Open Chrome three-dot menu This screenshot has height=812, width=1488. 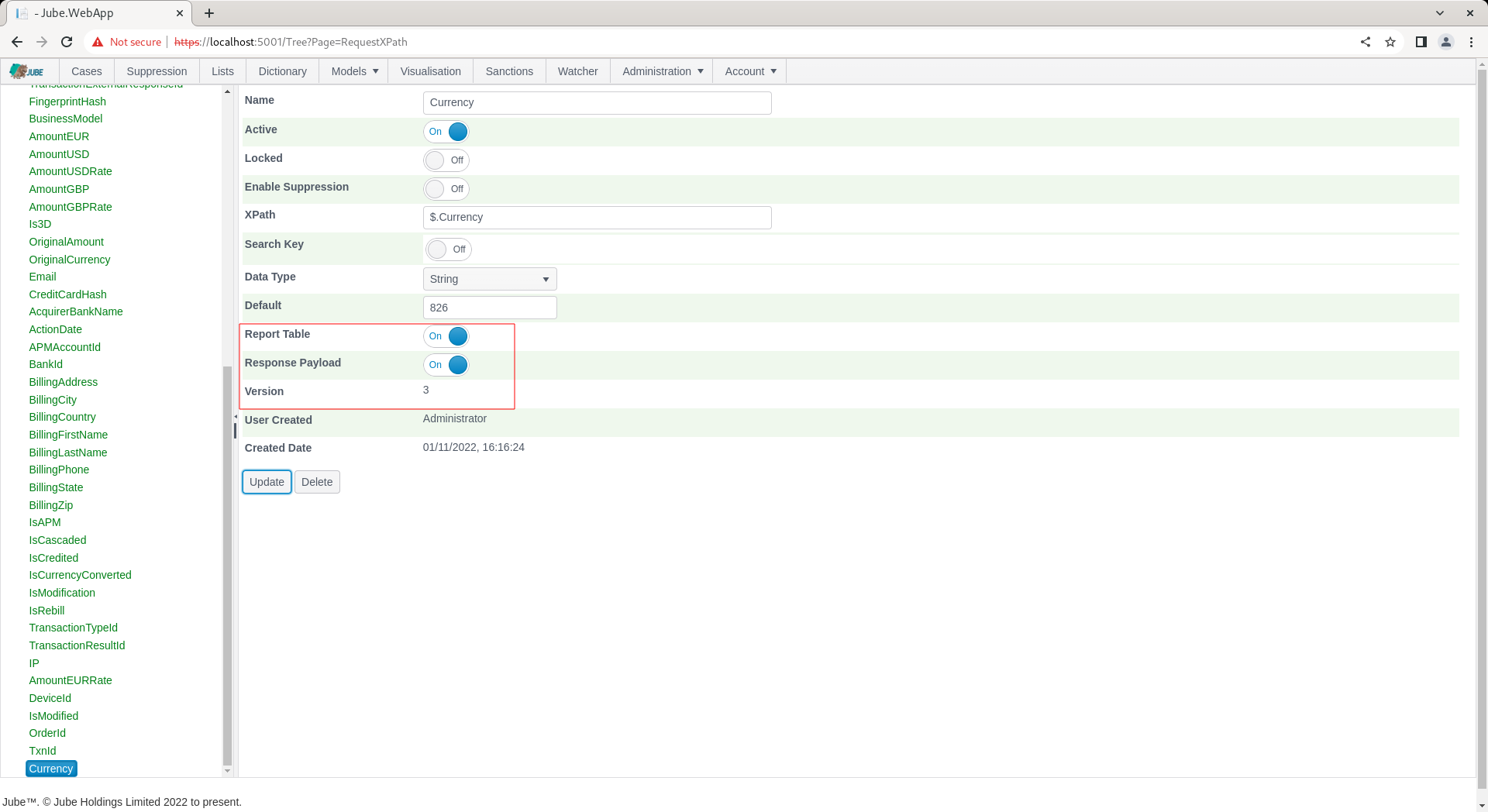tap(1471, 42)
